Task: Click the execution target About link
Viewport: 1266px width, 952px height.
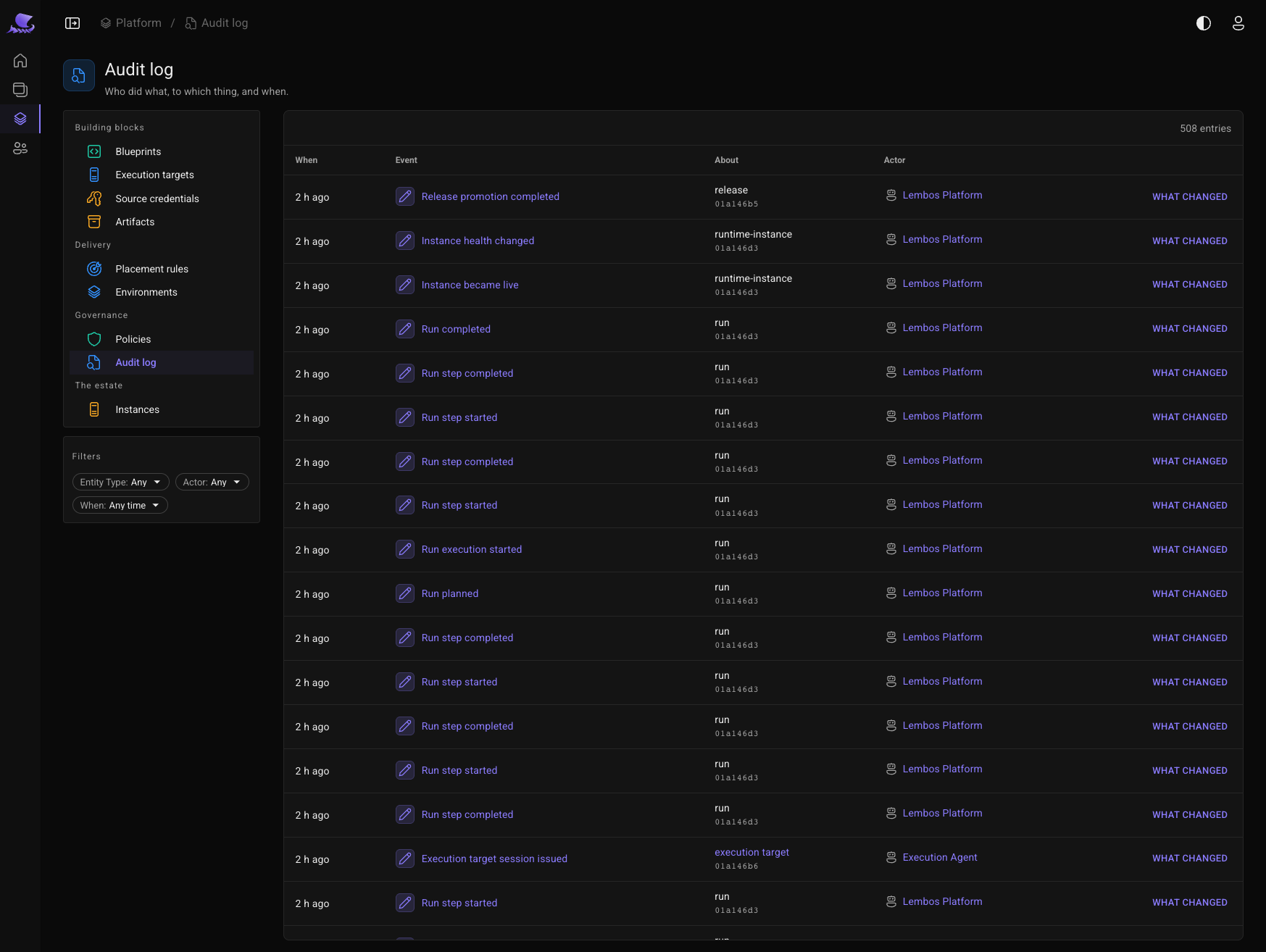Action: (751, 852)
